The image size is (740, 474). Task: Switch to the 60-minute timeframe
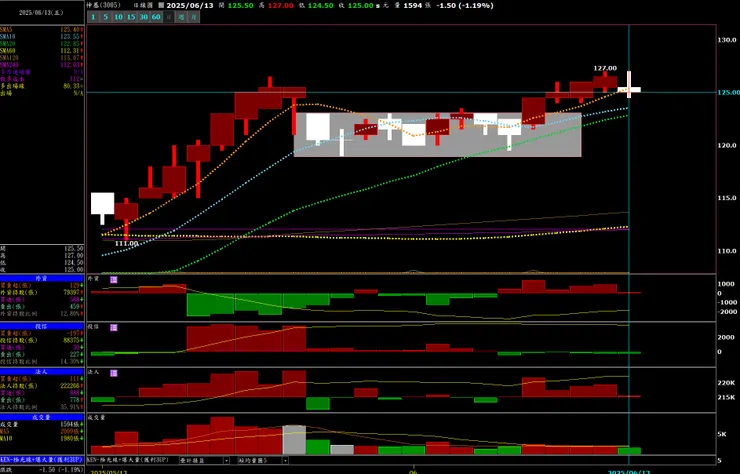tap(156, 17)
